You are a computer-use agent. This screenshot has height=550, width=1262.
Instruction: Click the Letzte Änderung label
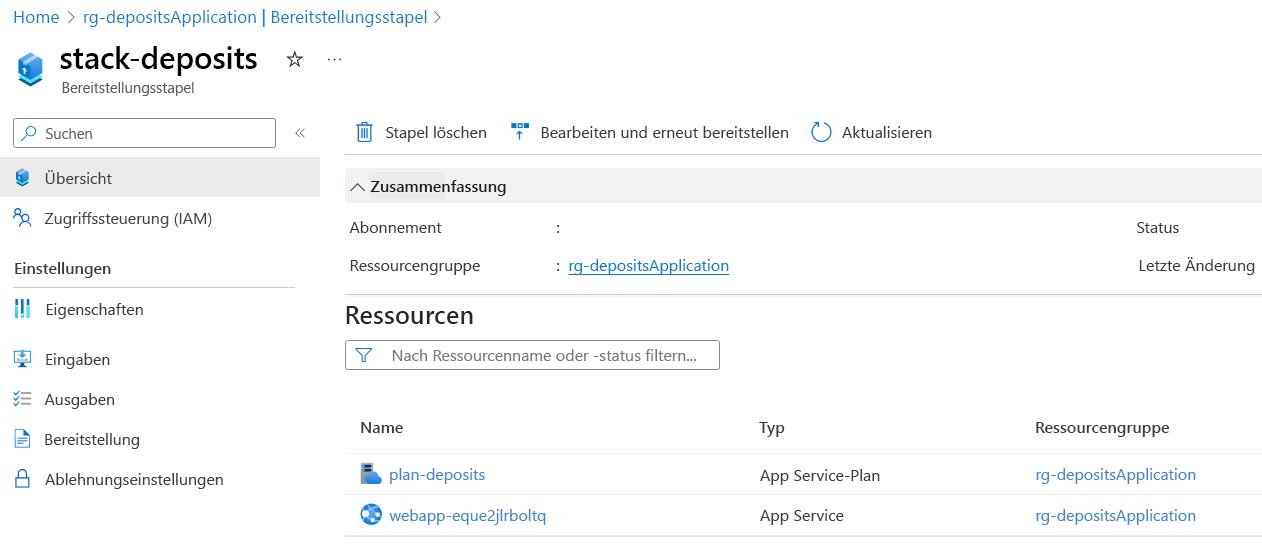click(1196, 266)
